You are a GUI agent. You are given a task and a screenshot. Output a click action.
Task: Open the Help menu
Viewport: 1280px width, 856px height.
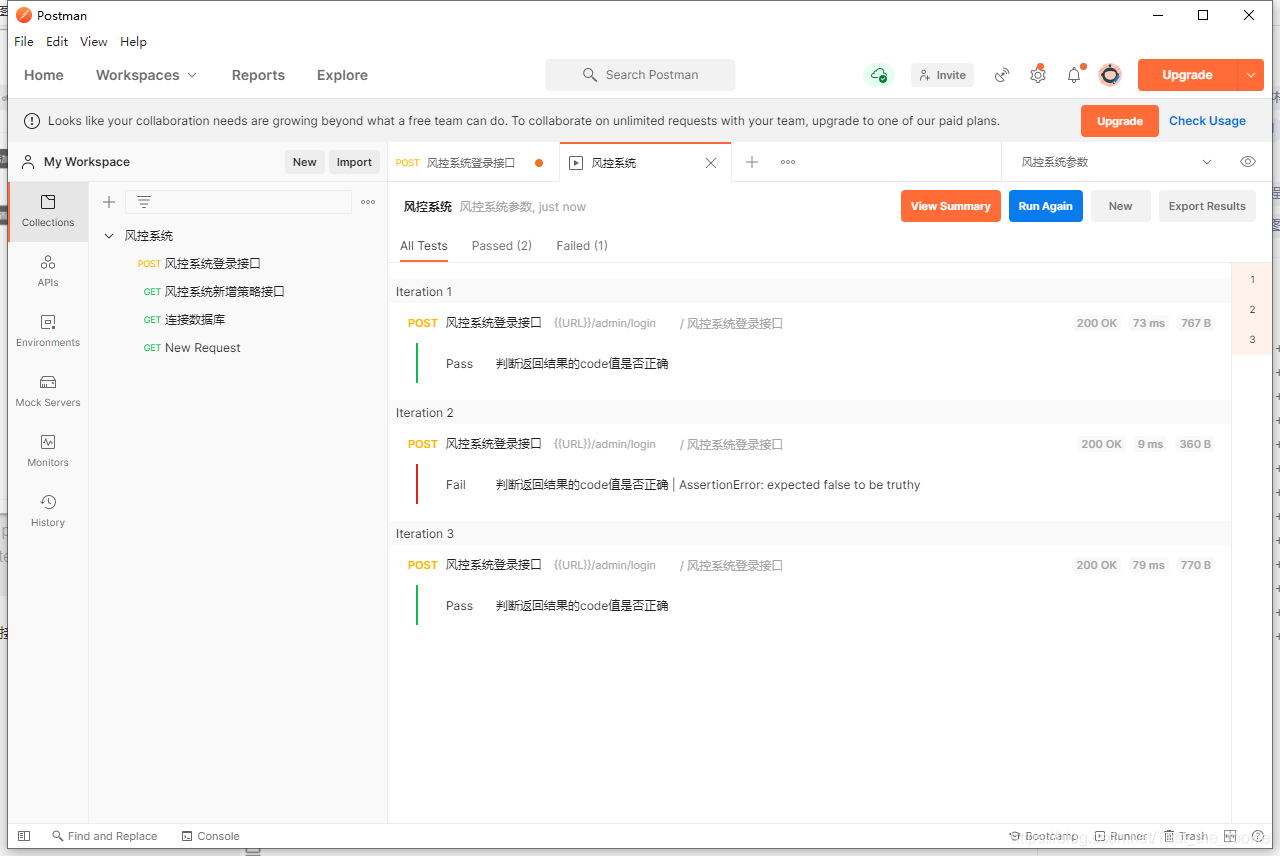(133, 42)
